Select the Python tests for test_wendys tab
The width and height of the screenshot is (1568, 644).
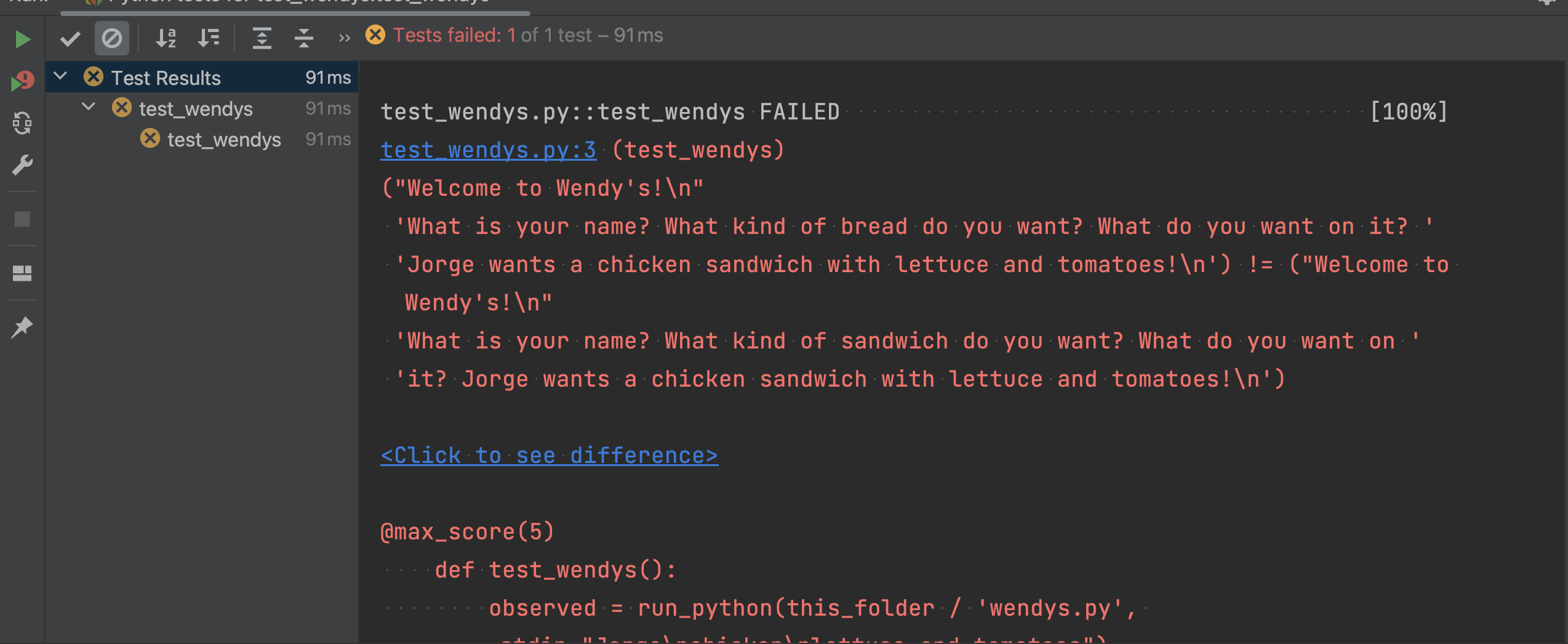click(289, 2)
